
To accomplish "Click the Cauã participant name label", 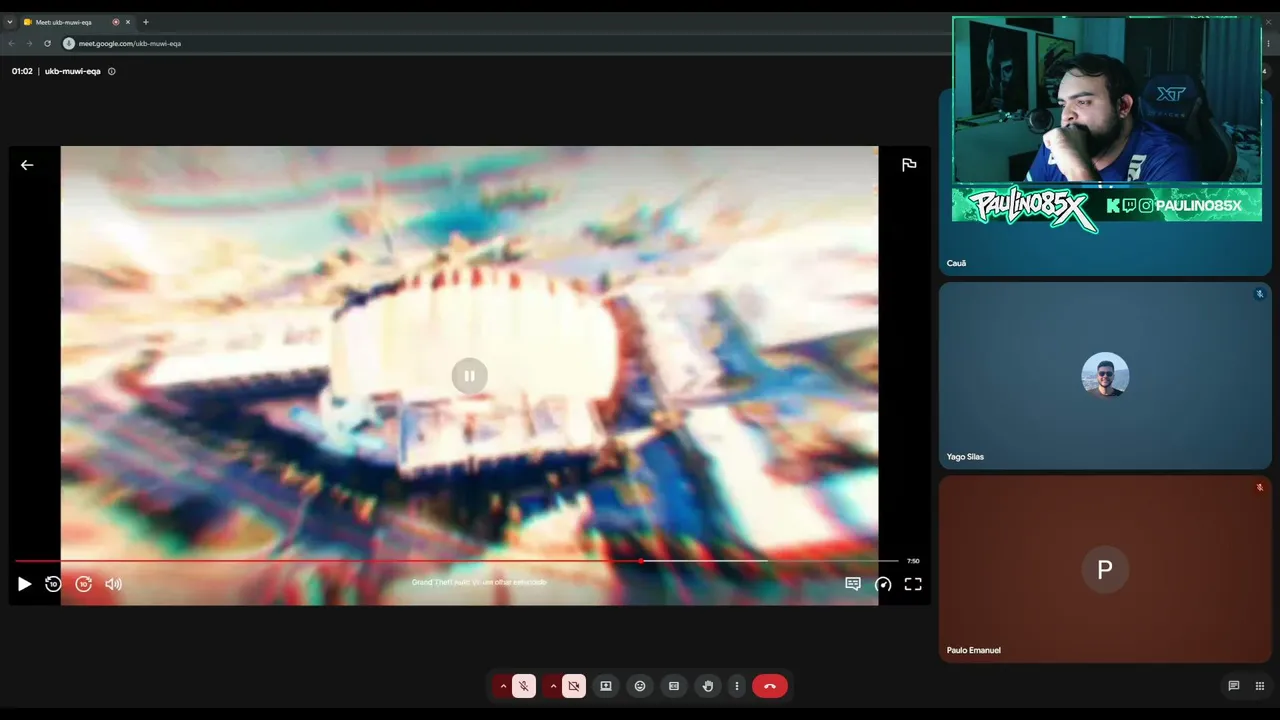I will (x=956, y=263).
